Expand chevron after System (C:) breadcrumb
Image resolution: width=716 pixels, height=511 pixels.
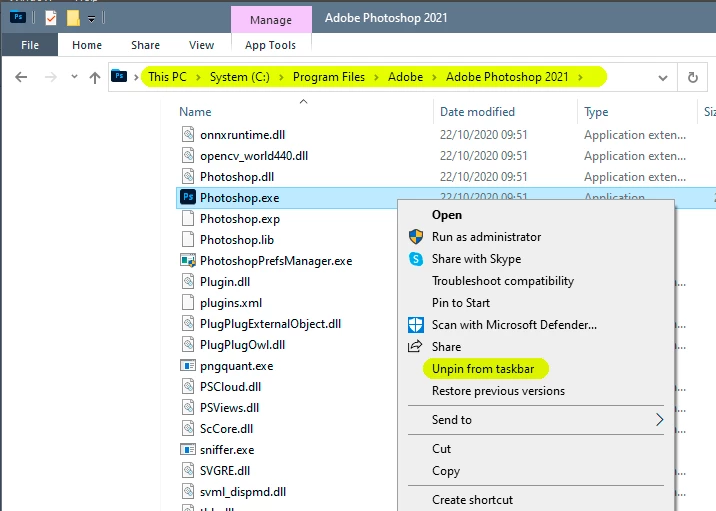(281, 77)
